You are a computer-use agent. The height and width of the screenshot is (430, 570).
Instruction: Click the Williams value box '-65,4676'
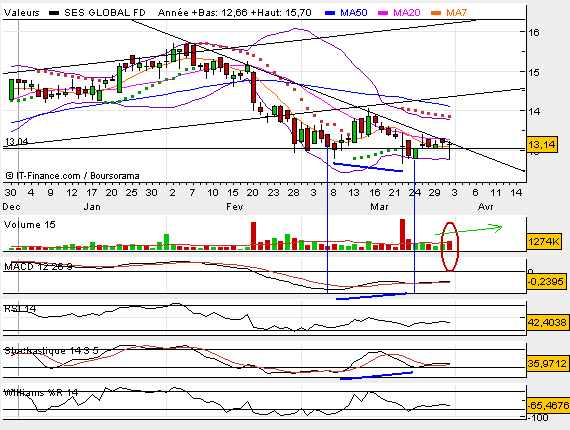pos(548,405)
